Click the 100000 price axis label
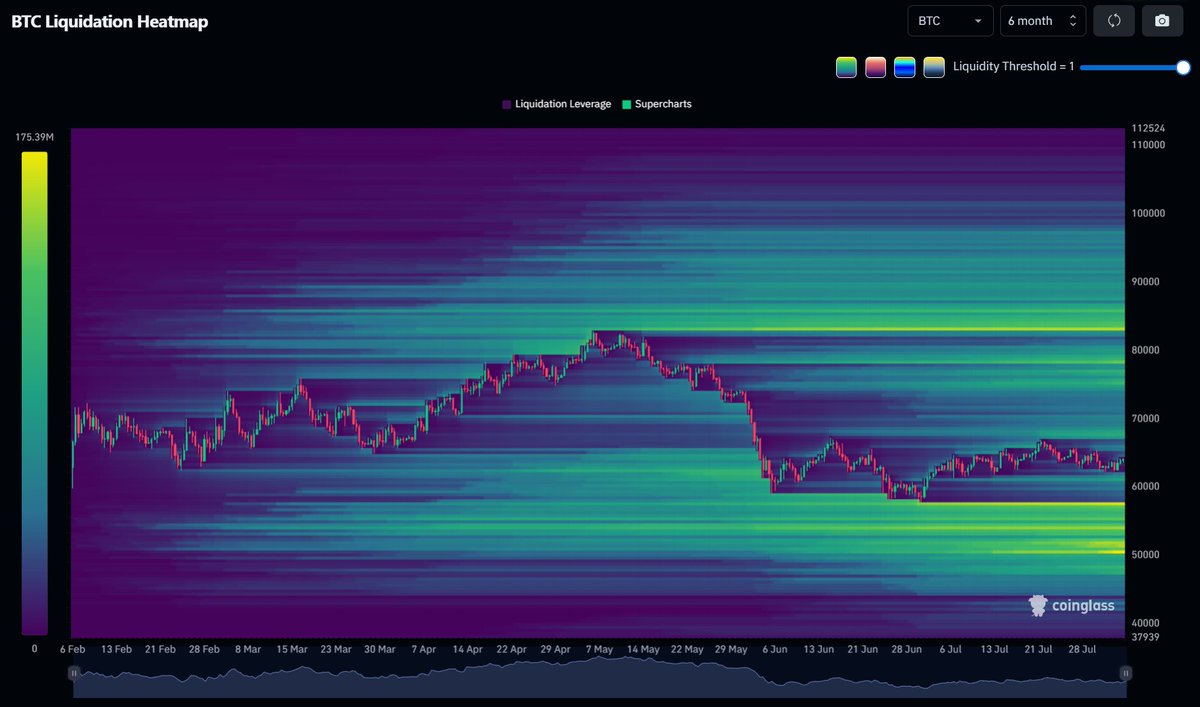This screenshot has height=707, width=1200. click(x=1148, y=213)
